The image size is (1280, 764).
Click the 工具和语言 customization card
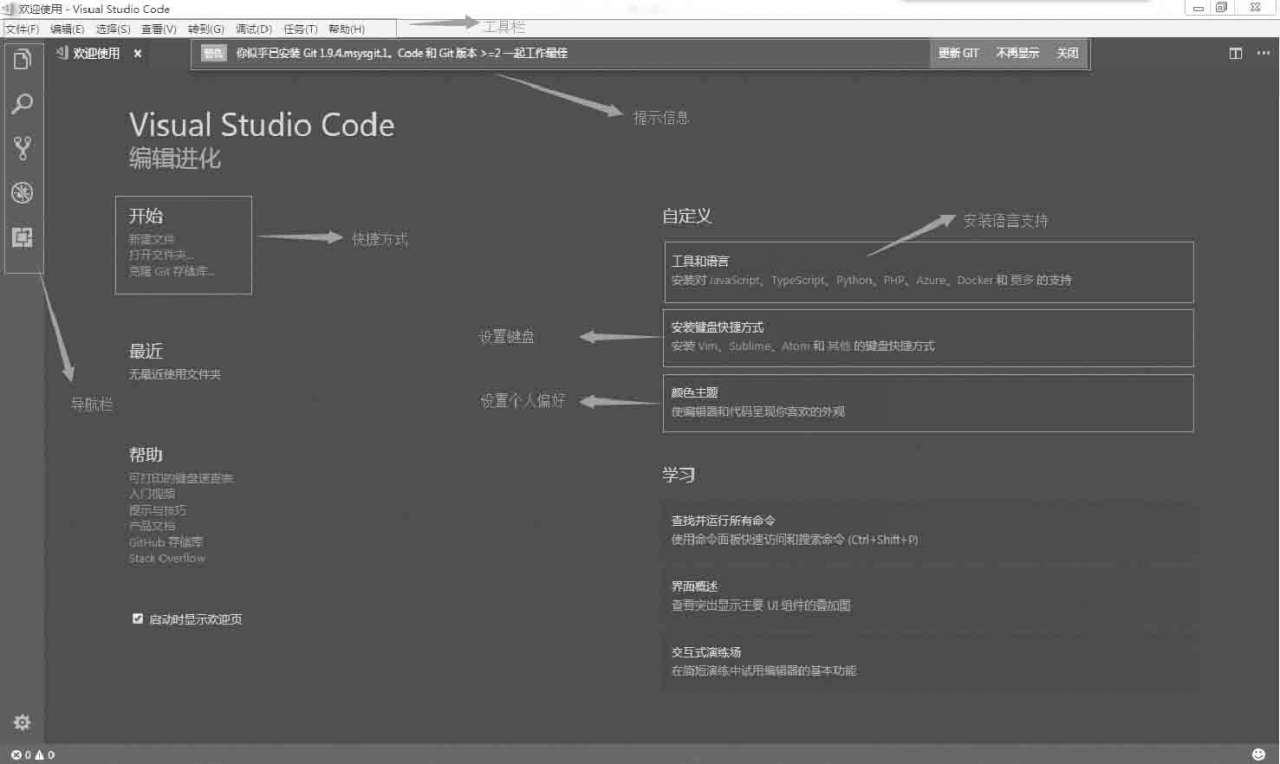pyautogui.click(x=928, y=271)
